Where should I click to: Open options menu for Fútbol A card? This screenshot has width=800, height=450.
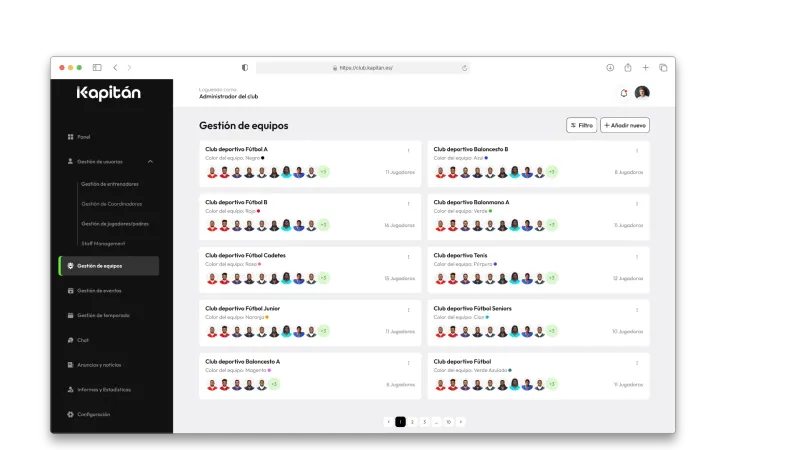[x=408, y=151]
